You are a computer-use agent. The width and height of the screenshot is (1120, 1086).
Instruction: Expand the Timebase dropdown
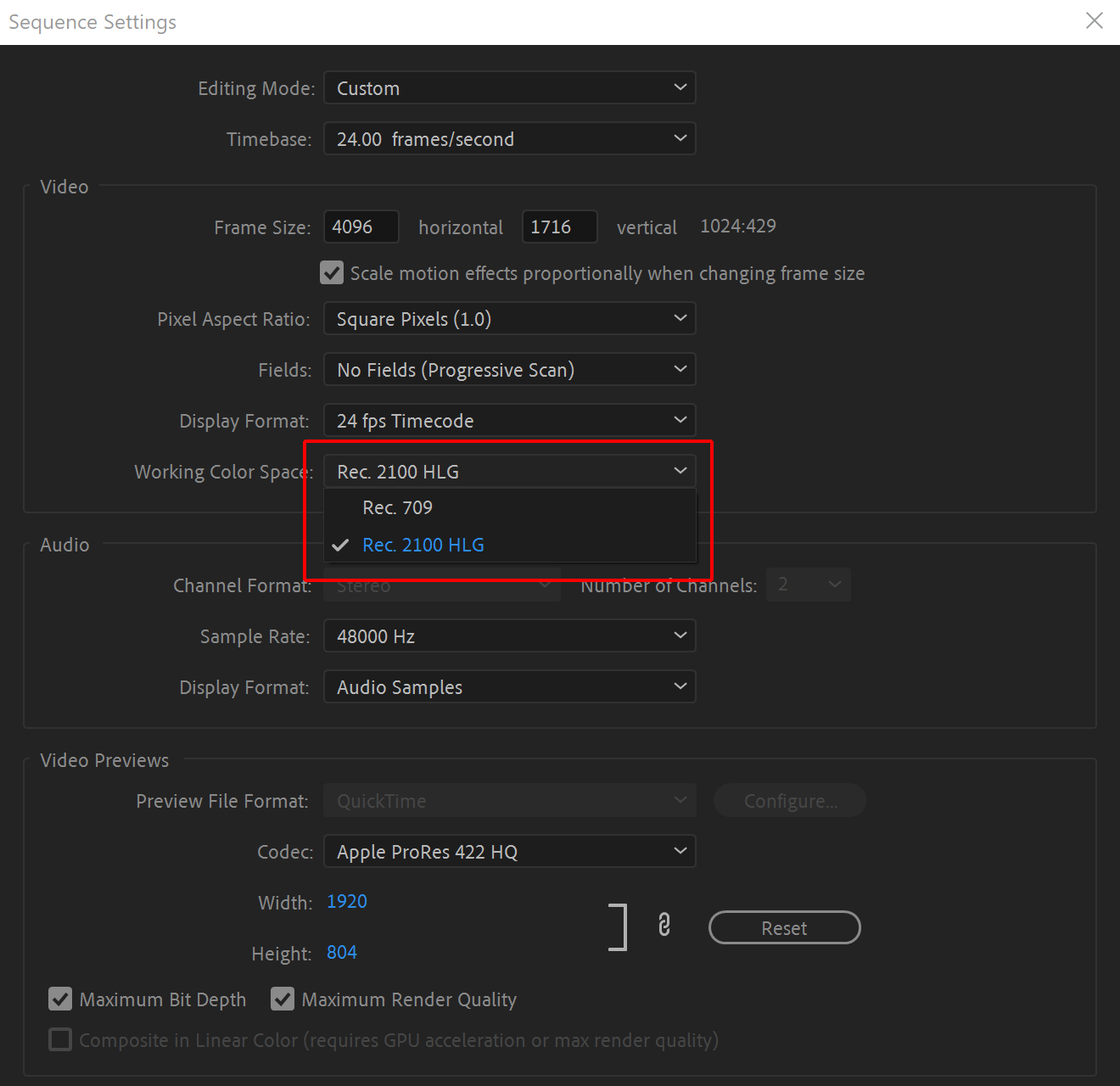509,139
